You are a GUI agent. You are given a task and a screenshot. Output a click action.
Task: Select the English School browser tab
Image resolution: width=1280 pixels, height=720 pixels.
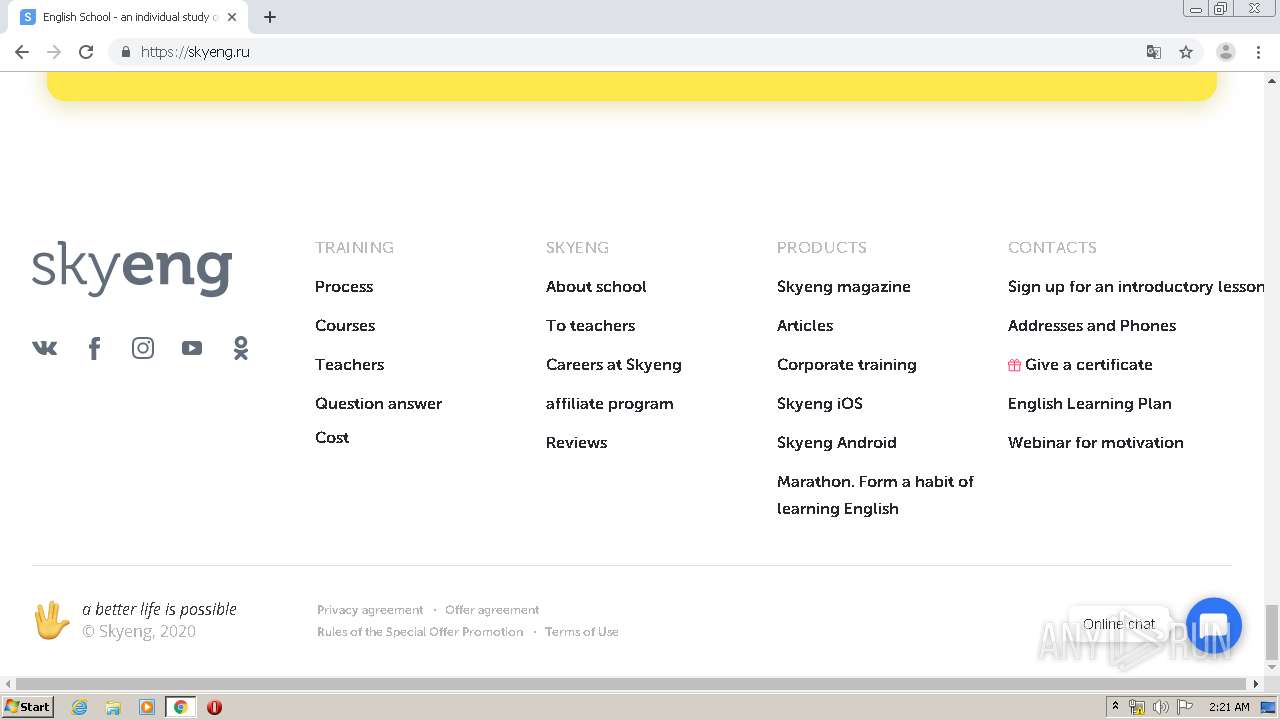129,17
